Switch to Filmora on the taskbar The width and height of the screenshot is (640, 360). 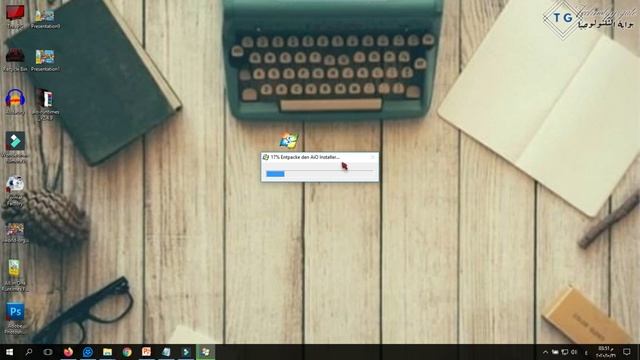(x=186, y=352)
